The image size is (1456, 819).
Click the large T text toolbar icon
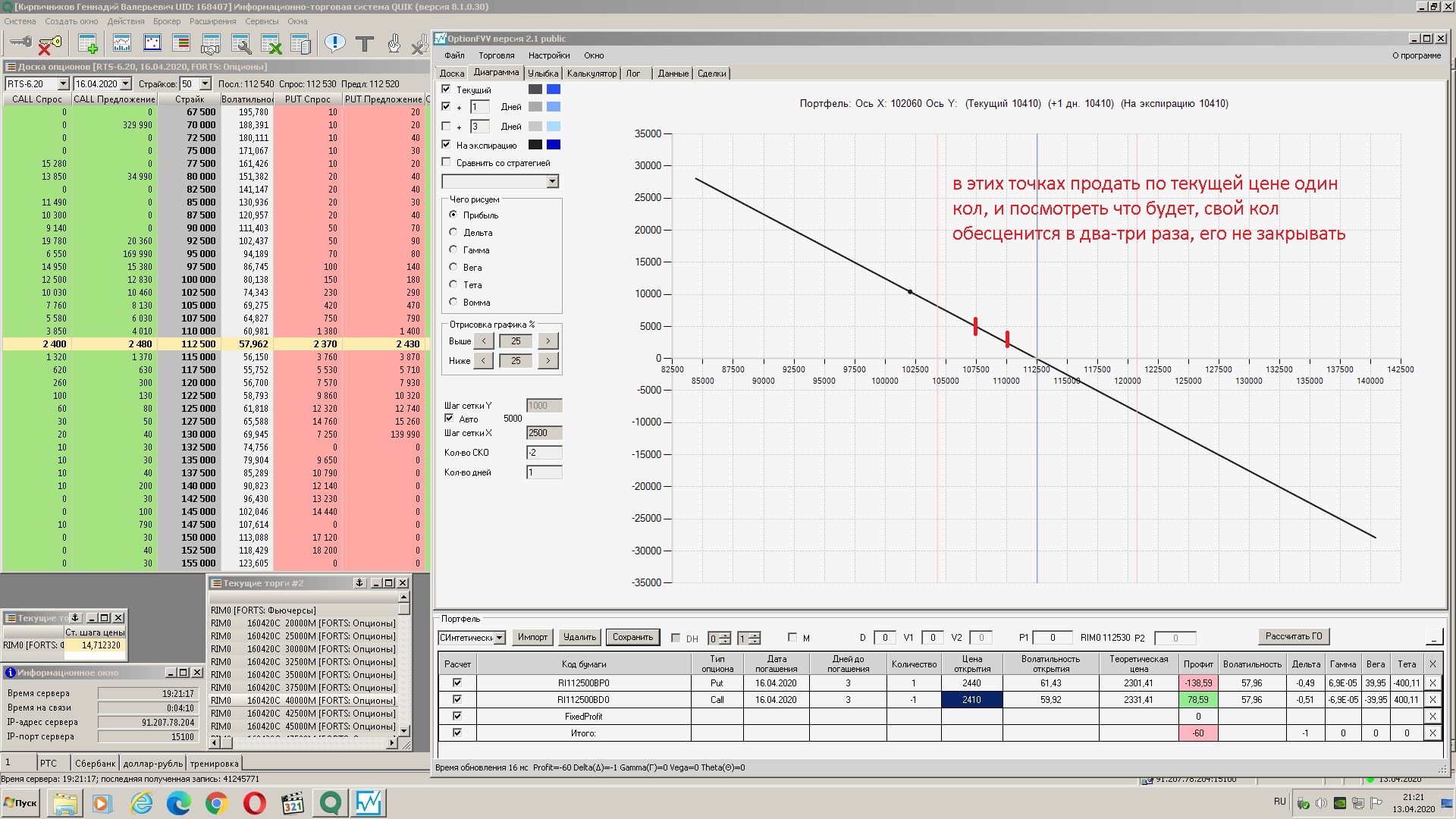[365, 44]
